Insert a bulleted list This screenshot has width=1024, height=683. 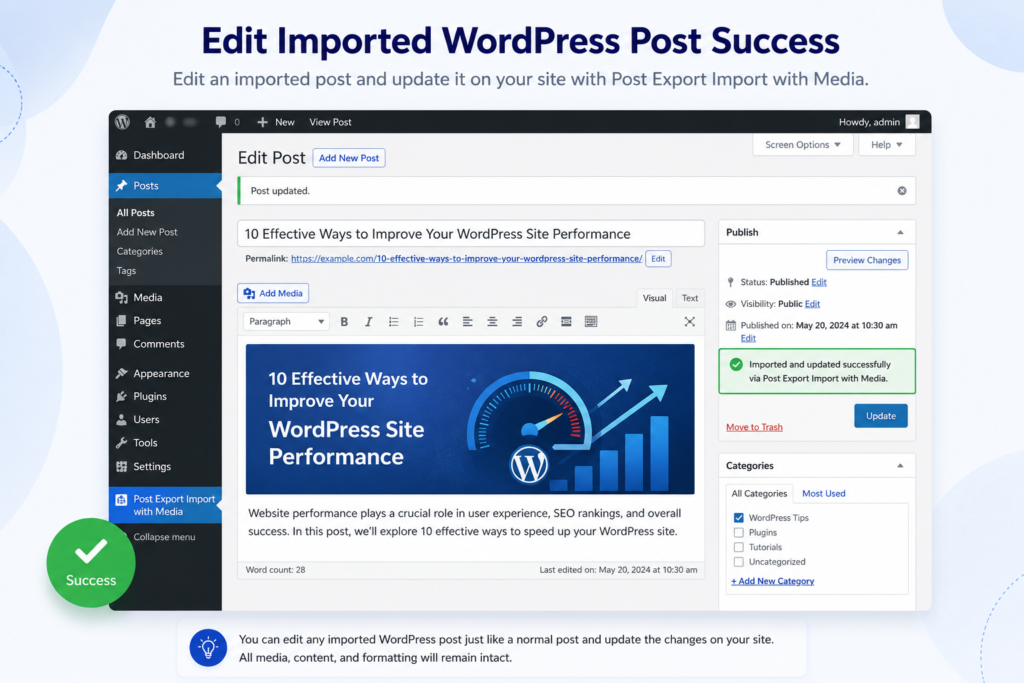[x=393, y=321]
